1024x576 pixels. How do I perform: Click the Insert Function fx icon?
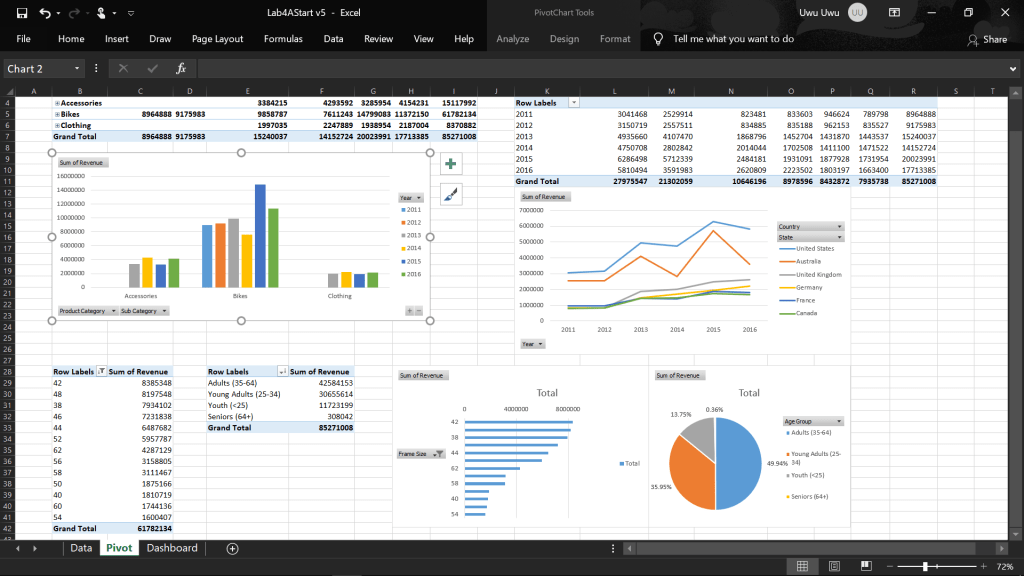point(181,68)
